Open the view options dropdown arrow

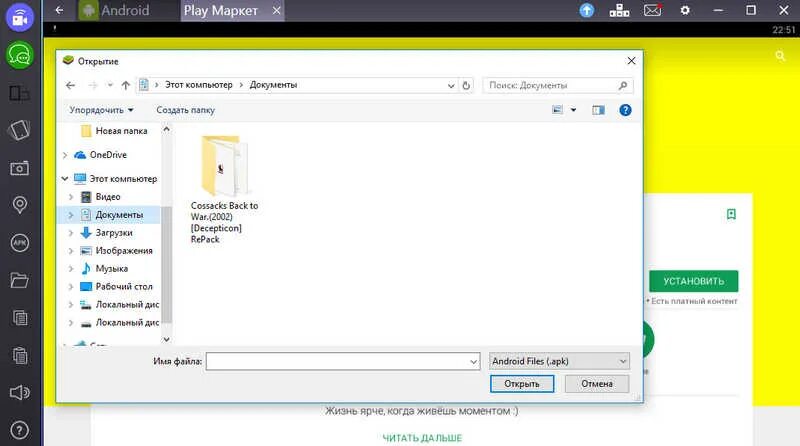[573, 110]
